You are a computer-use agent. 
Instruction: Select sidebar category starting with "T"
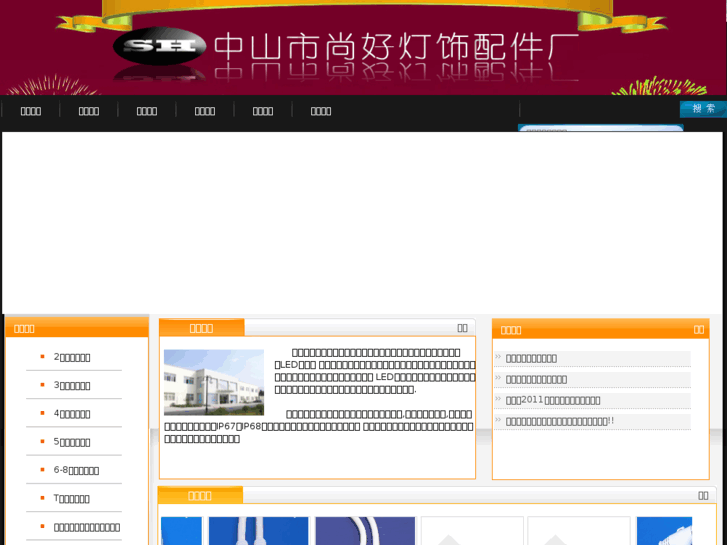click(71, 499)
